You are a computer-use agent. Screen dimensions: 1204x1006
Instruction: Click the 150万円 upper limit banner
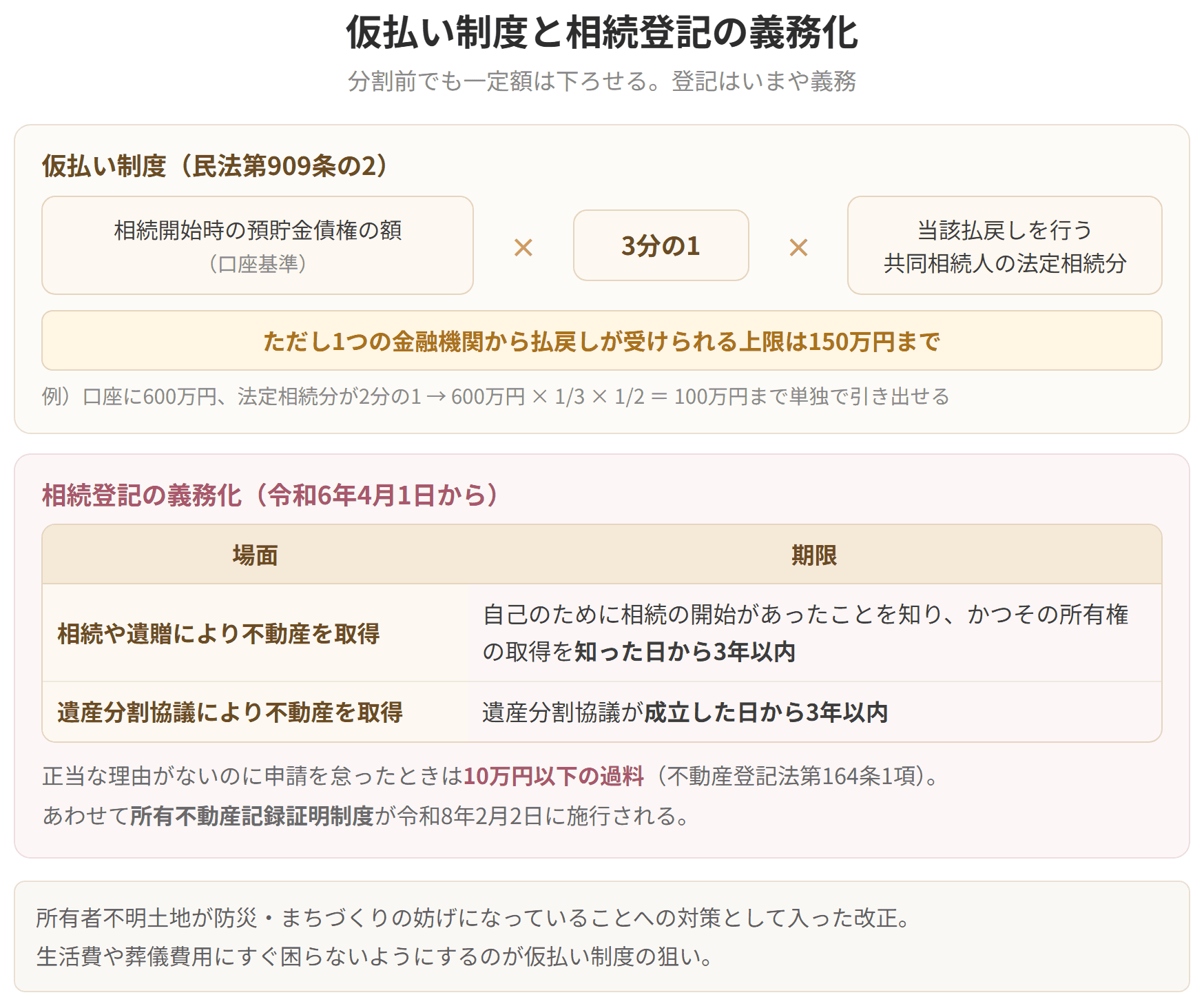(x=602, y=340)
